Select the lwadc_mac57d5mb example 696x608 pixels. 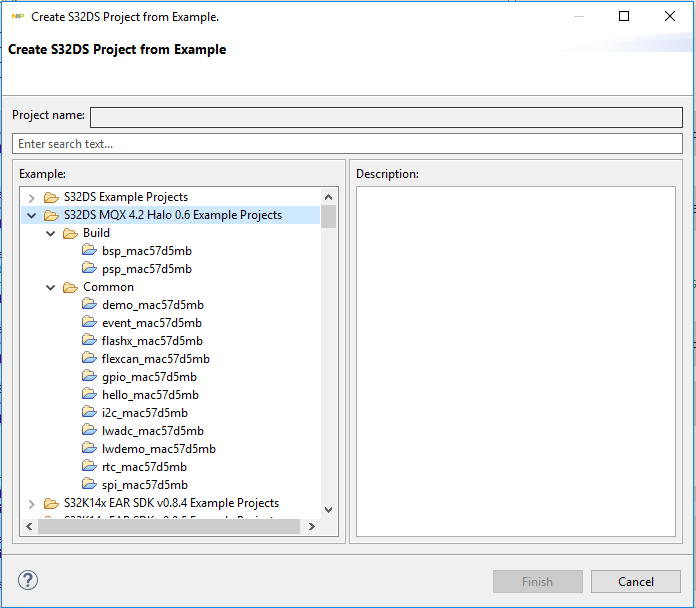pyautogui.click(x=153, y=431)
